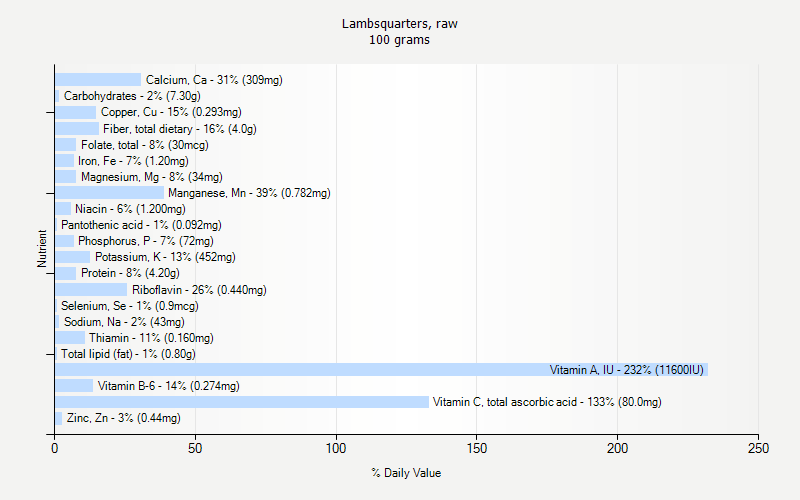Click the Thiamin 11% label

tap(151, 338)
